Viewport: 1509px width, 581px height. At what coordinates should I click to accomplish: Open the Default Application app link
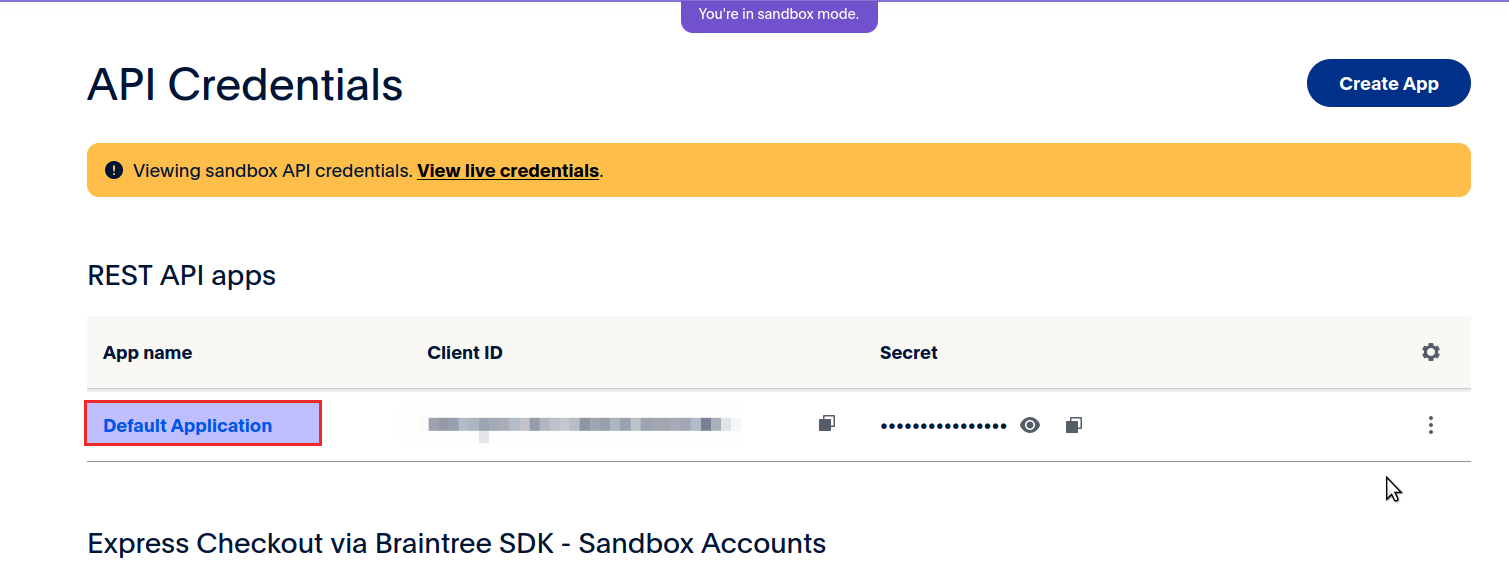click(188, 425)
